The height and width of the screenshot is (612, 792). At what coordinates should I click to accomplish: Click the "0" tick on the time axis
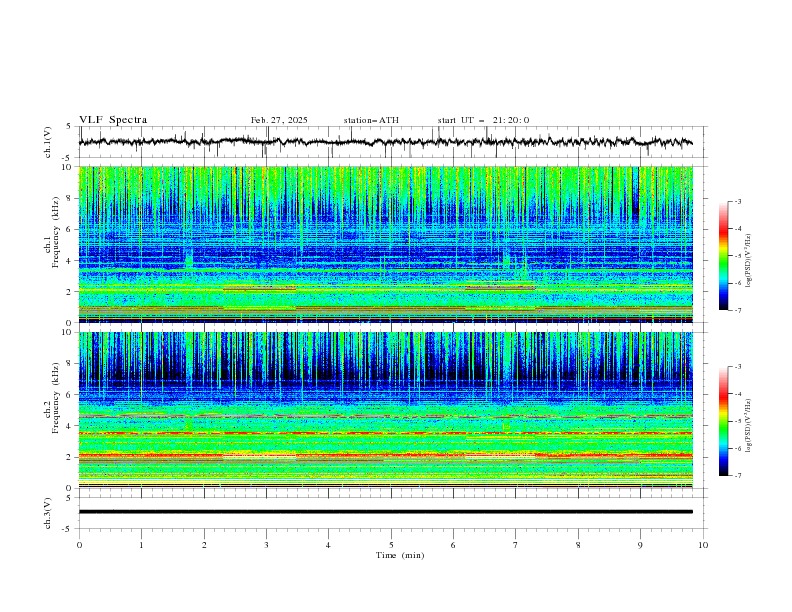pyautogui.click(x=79, y=545)
